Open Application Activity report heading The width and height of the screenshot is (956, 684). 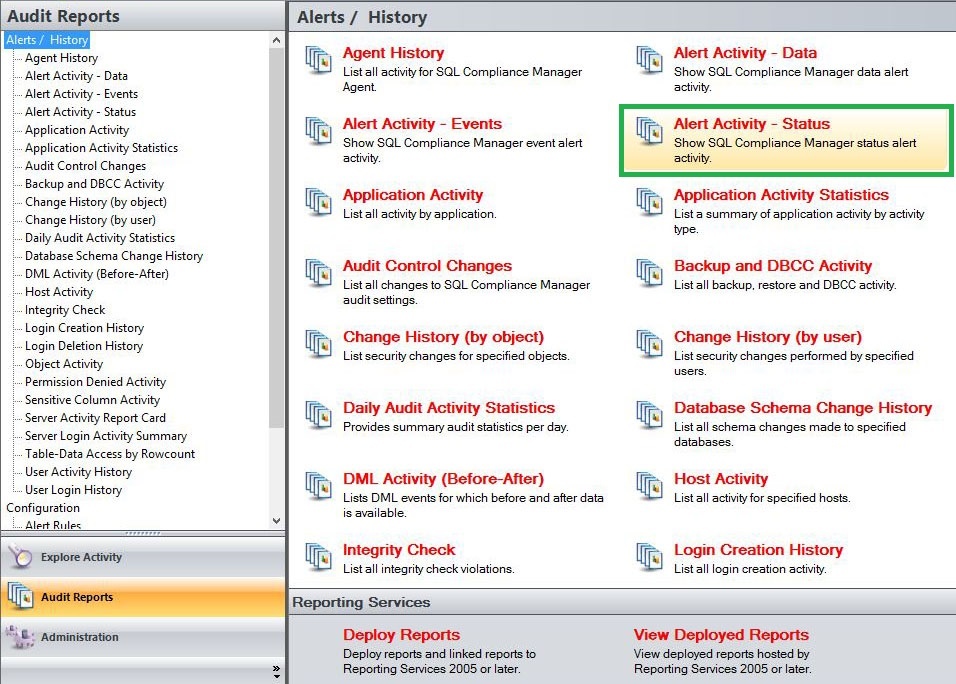[413, 195]
